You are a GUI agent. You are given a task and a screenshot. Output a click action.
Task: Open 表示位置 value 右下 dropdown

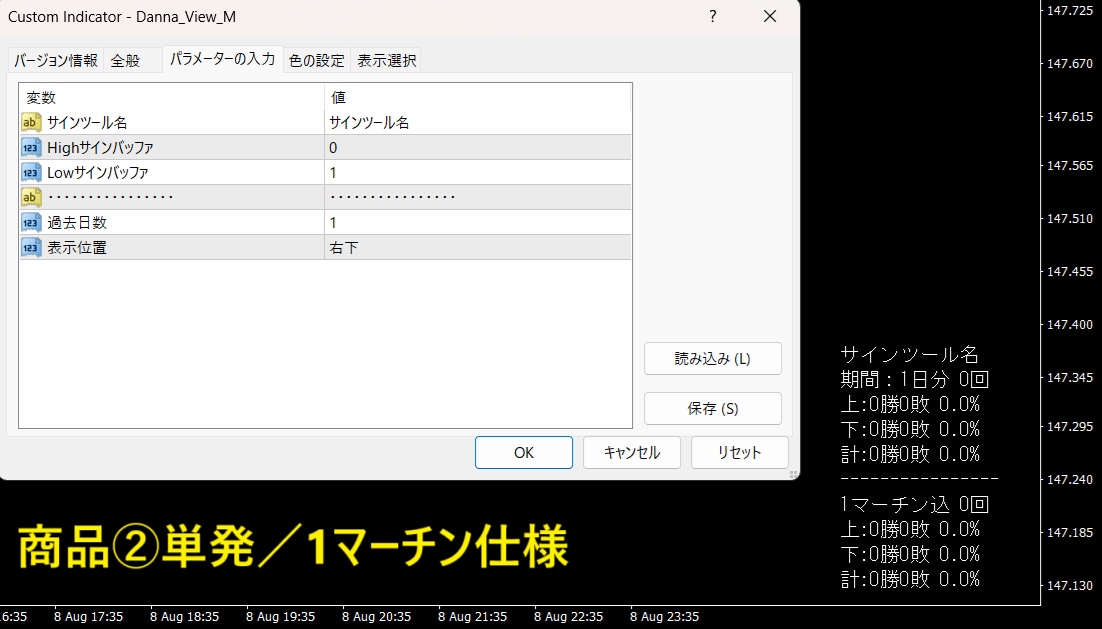478,247
